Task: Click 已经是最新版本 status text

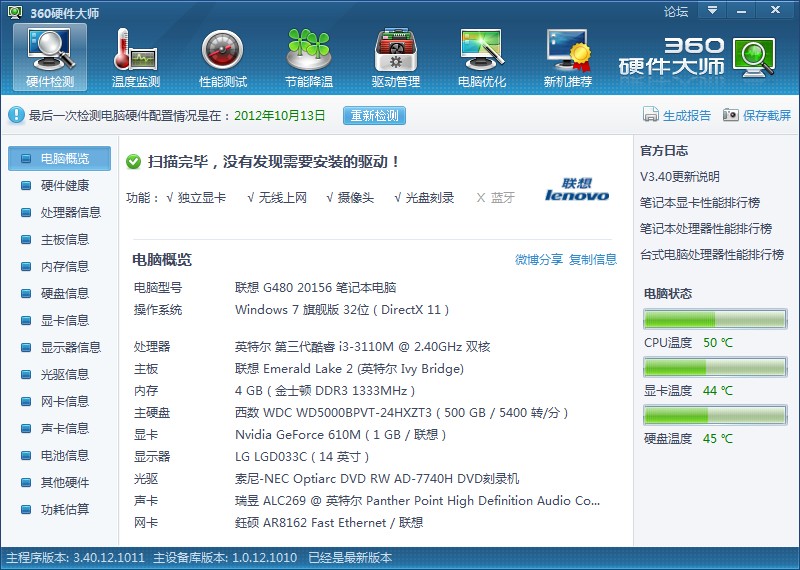Action: click(350, 558)
